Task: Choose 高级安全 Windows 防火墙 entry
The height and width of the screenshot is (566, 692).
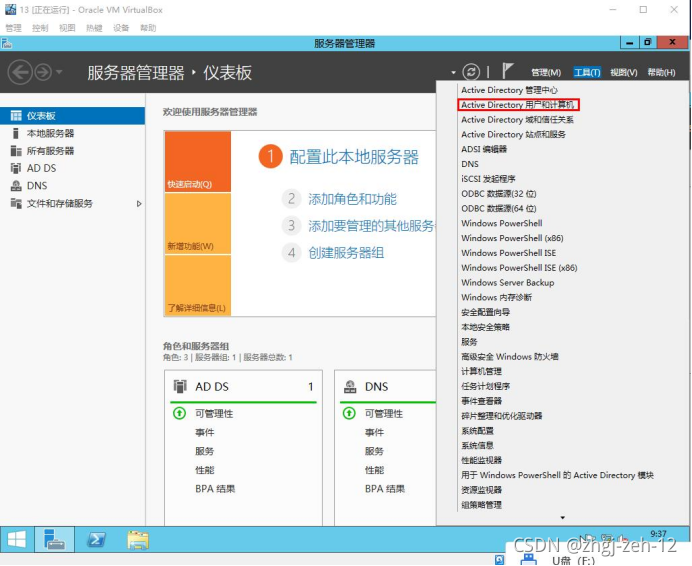Action: pos(510,357)
